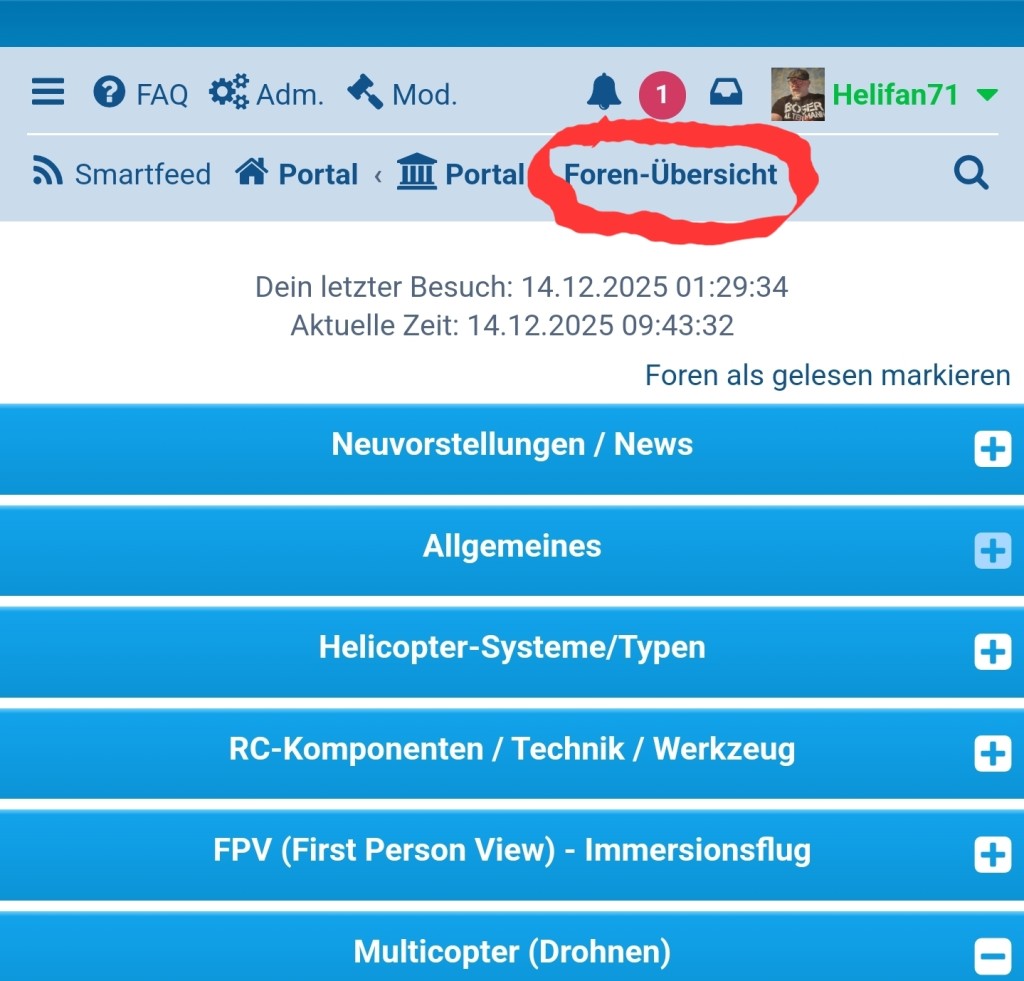
Task: Open the Smartfeed RSS feed
Action: (x=120, y=172)
